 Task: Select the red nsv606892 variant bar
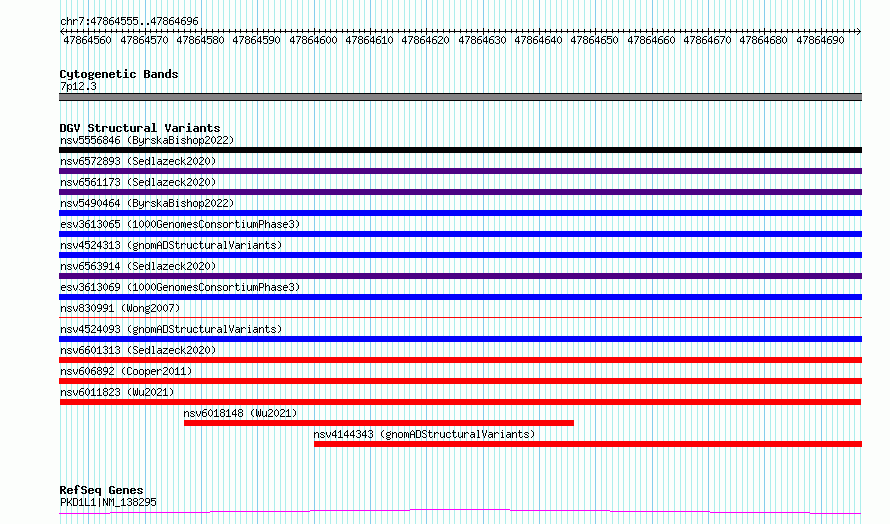click(x=460, y=381)
